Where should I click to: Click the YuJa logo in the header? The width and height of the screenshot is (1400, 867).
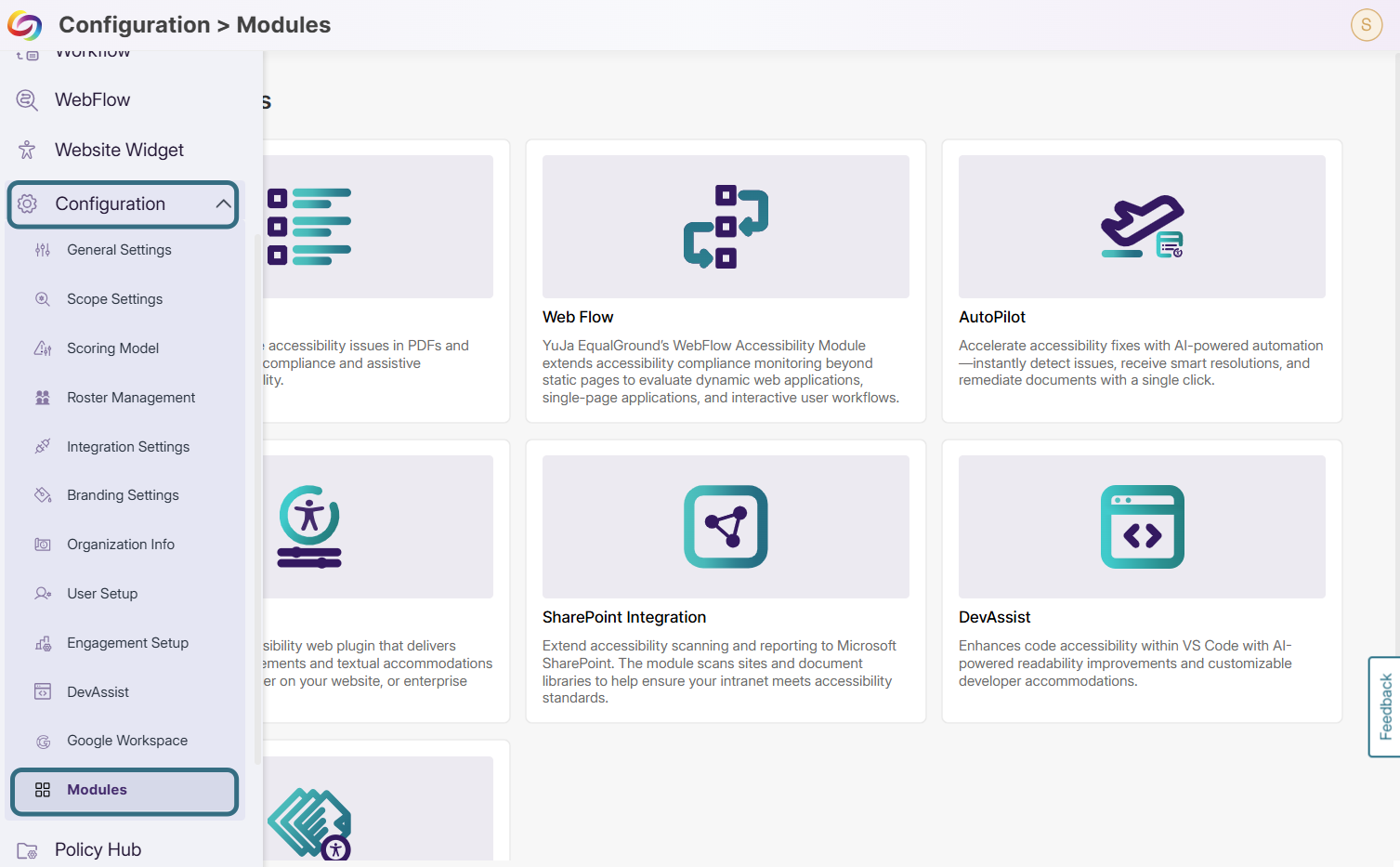point(25,25)
